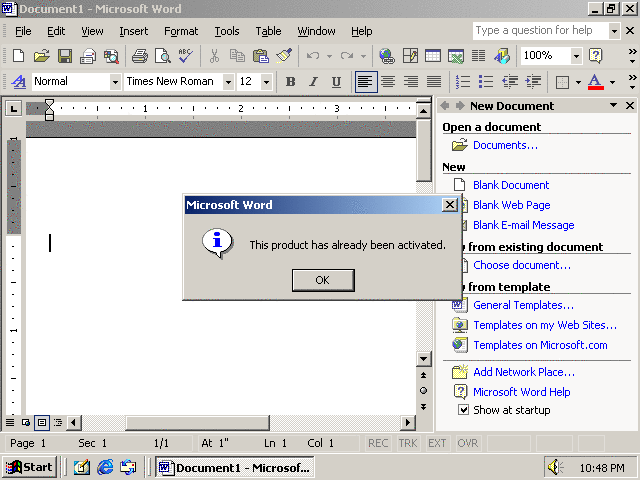Set Center paragraph alignment
Screen dimensions: 640x480
coord(388,82)
